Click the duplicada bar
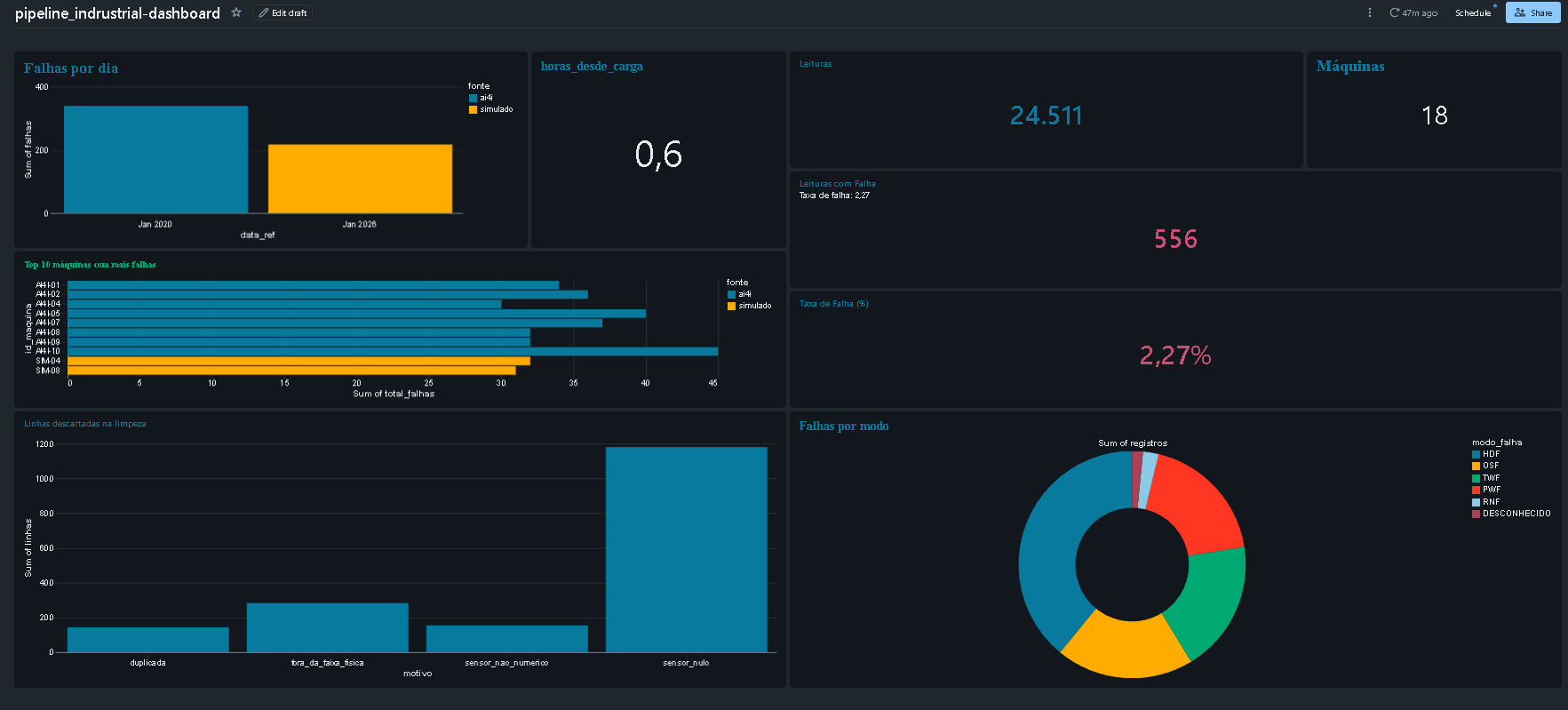This screenshot has height=710, width=1568. [x=147, y=640]
